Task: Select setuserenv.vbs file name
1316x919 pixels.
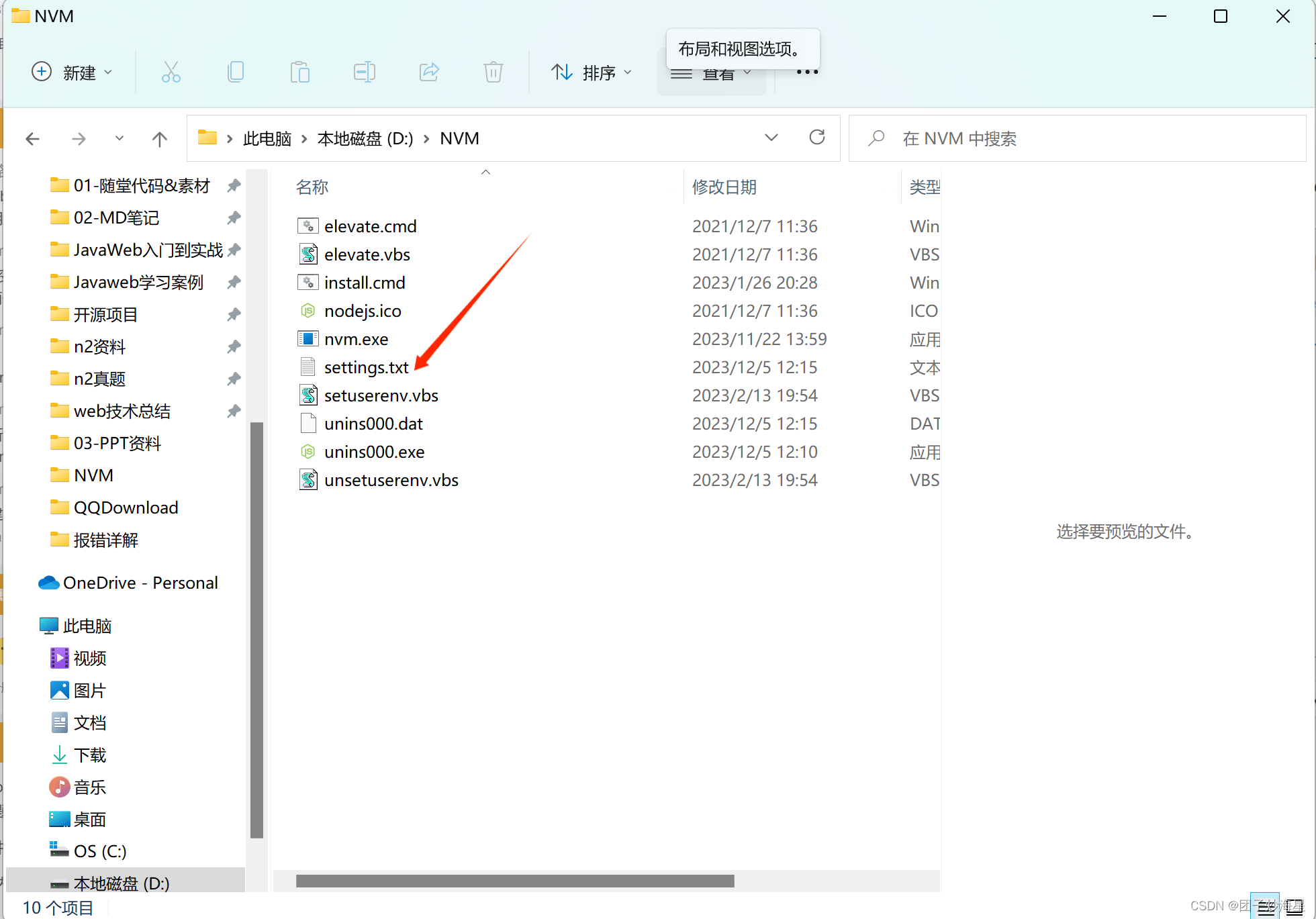Action: [x=381, y=395]
